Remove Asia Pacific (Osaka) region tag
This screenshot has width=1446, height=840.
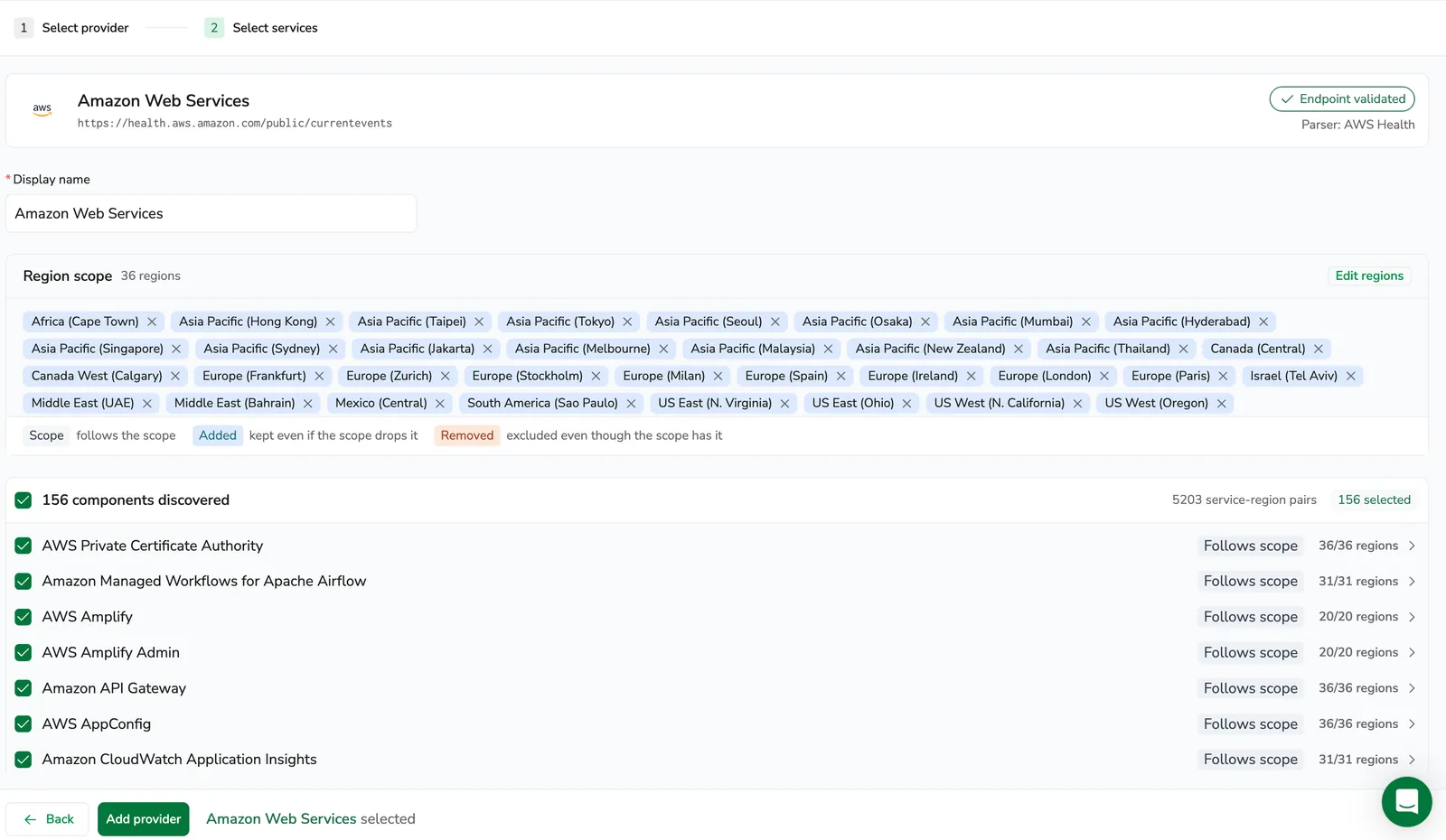click(925, 322)
